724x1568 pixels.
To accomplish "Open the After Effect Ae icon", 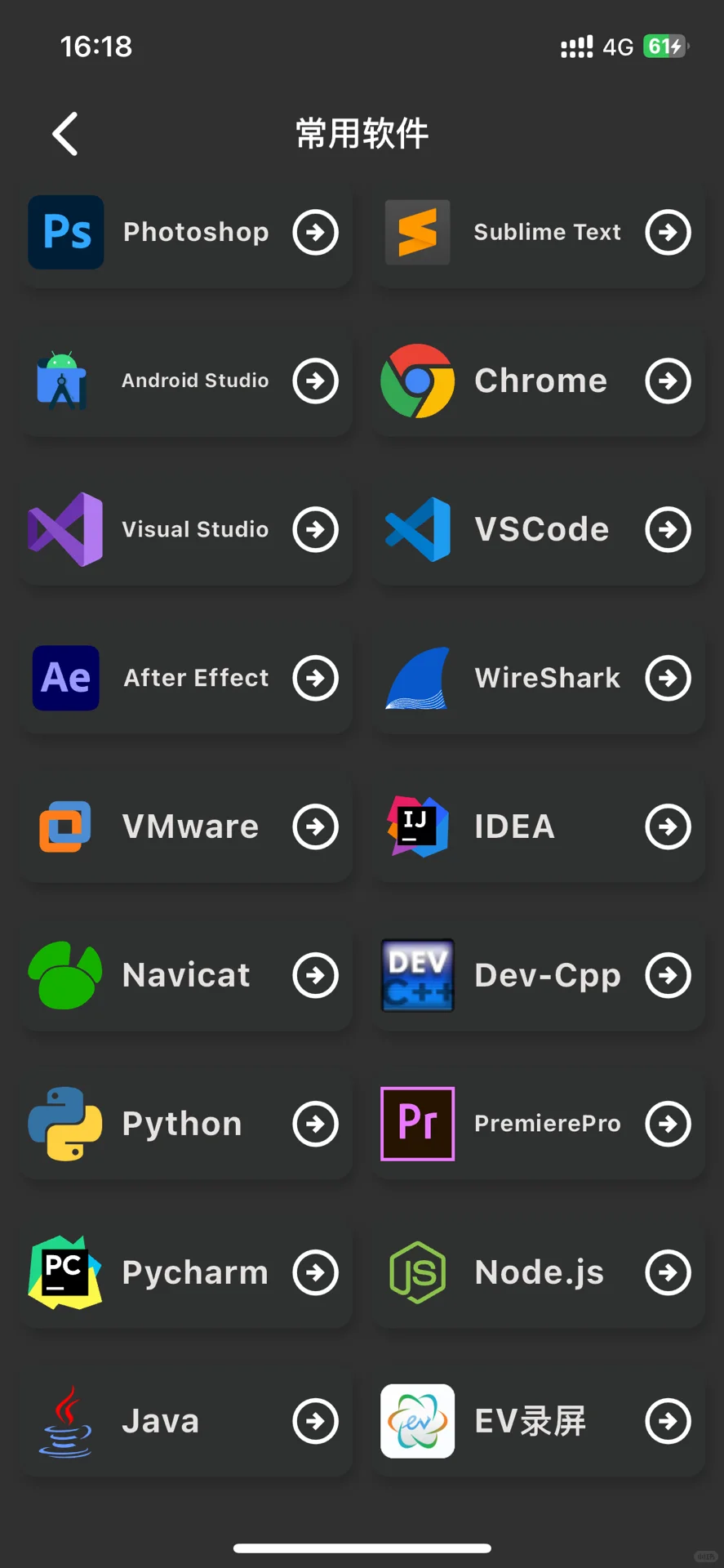I will pyautogui.click(x=66, y=678).
